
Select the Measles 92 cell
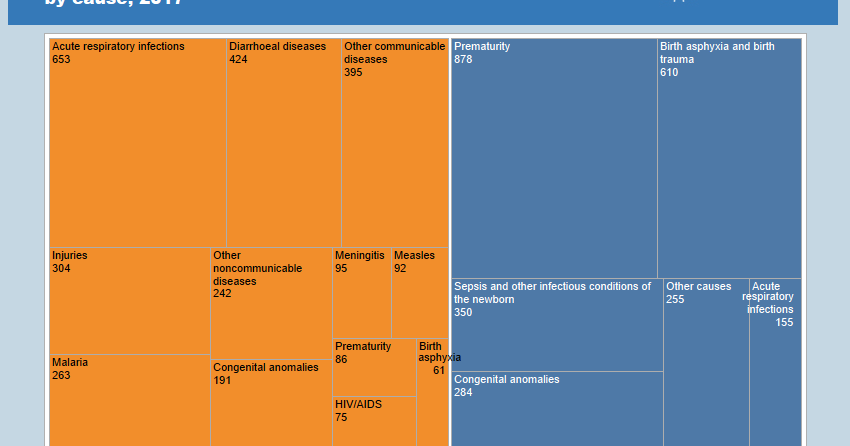[x=420, y=293]
